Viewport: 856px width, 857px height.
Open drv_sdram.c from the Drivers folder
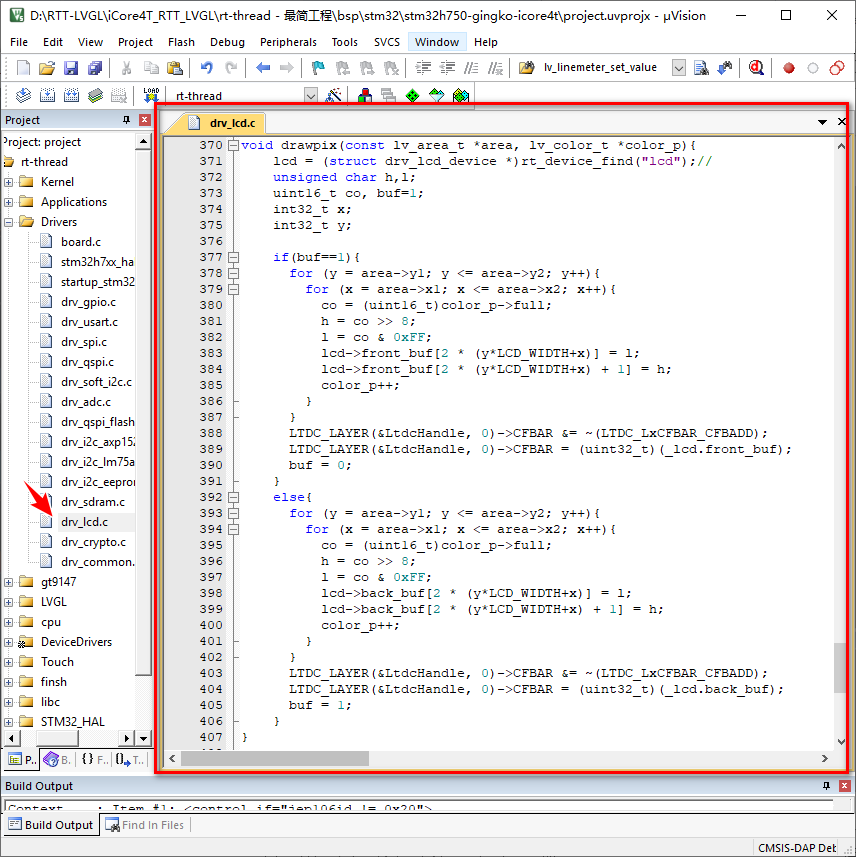click(92, 502)
